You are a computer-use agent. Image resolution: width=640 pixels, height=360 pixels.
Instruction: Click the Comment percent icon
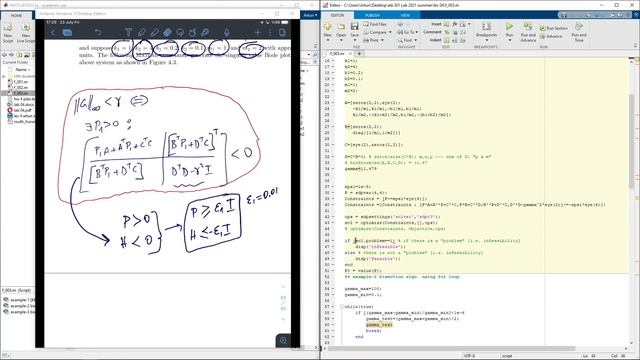(x=446, y=32)
